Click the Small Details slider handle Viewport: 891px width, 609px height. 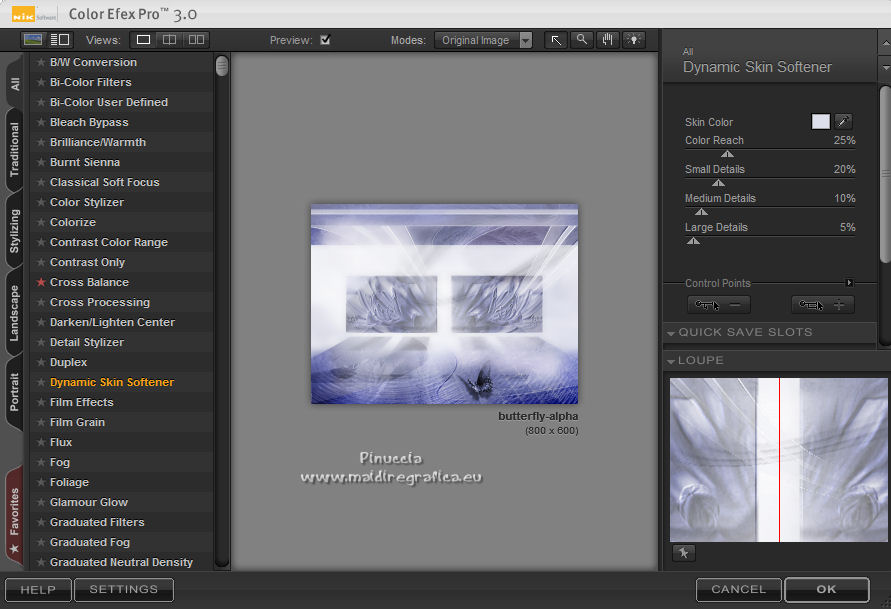coord(718,183)
